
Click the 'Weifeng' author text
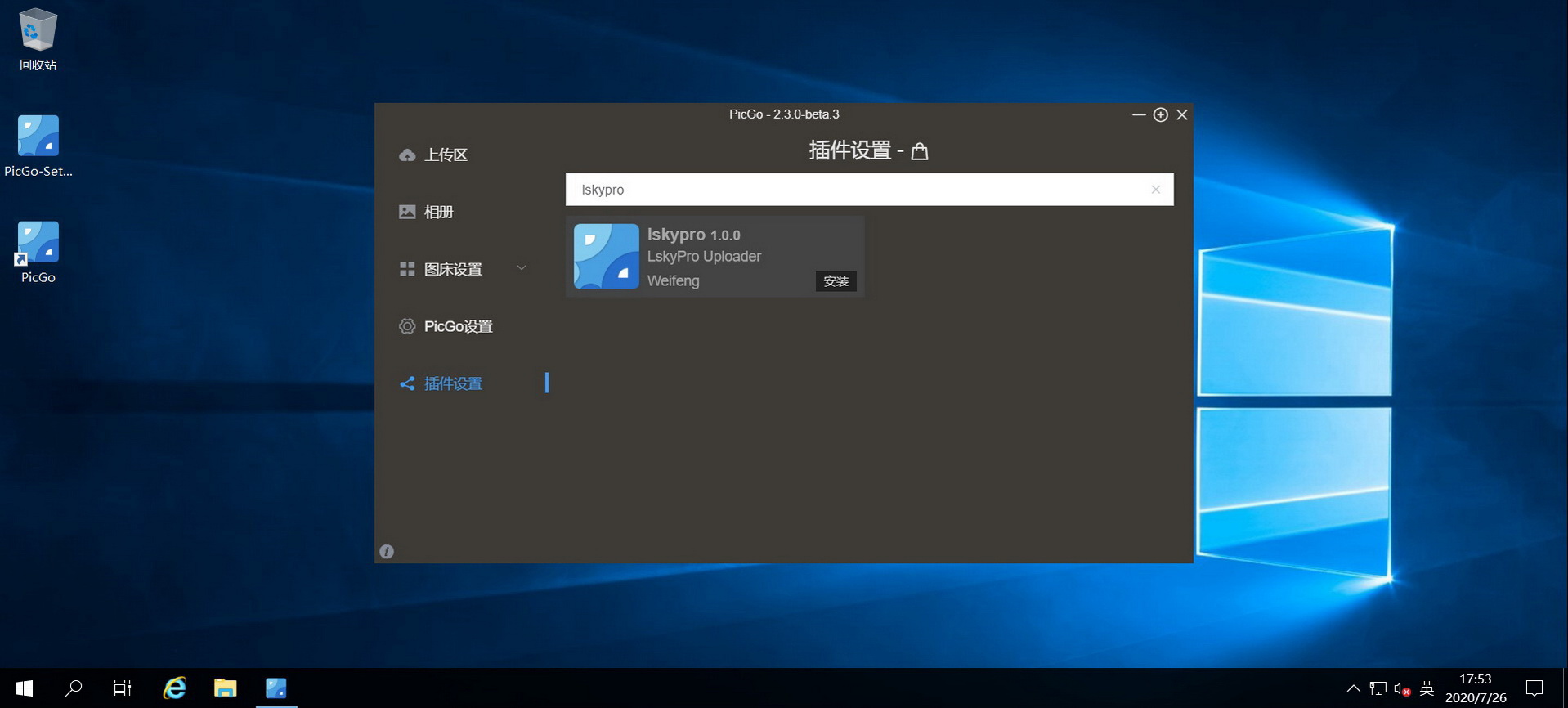tap(673, 281)
